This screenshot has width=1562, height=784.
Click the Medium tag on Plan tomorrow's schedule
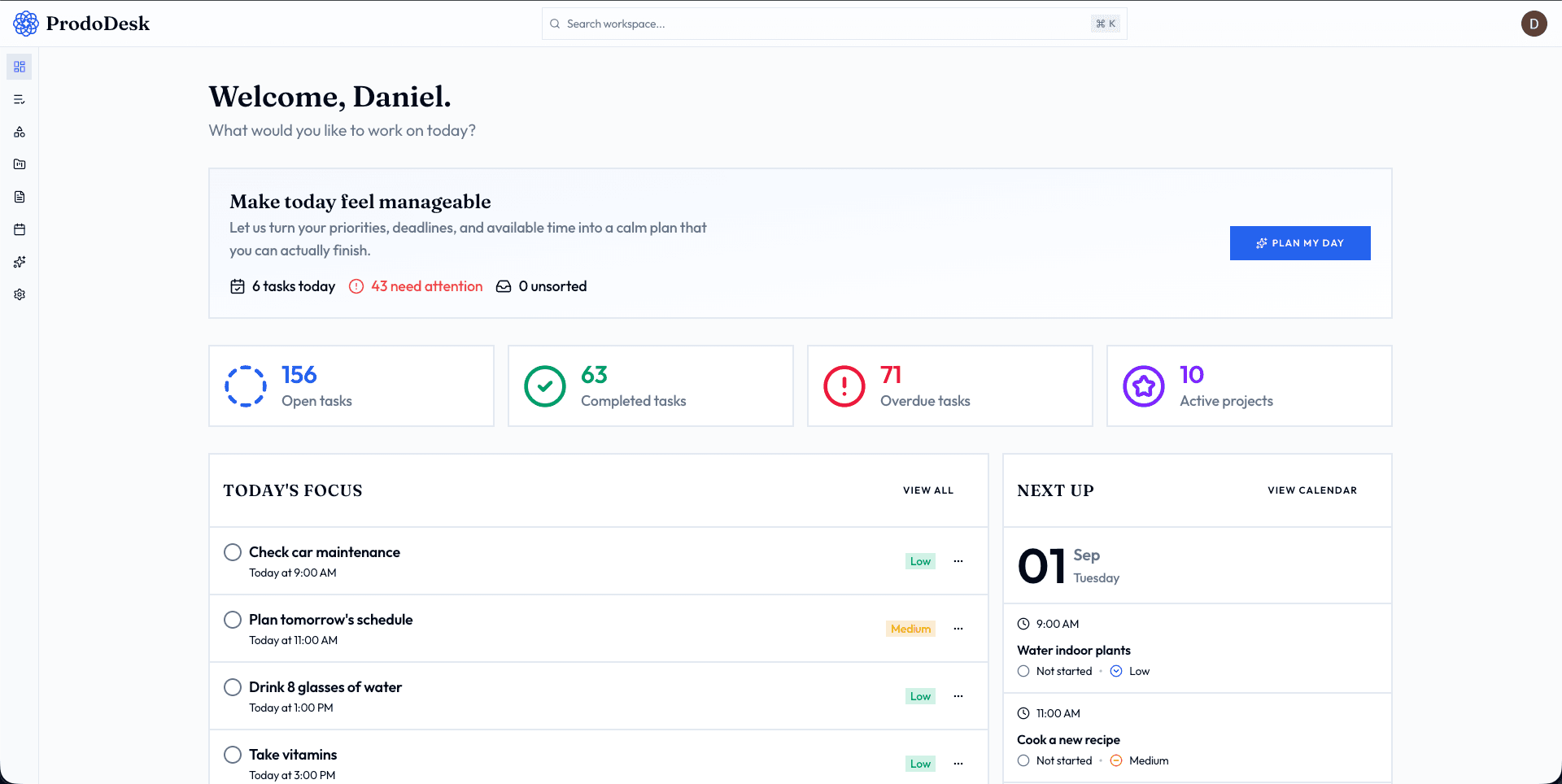910,629
